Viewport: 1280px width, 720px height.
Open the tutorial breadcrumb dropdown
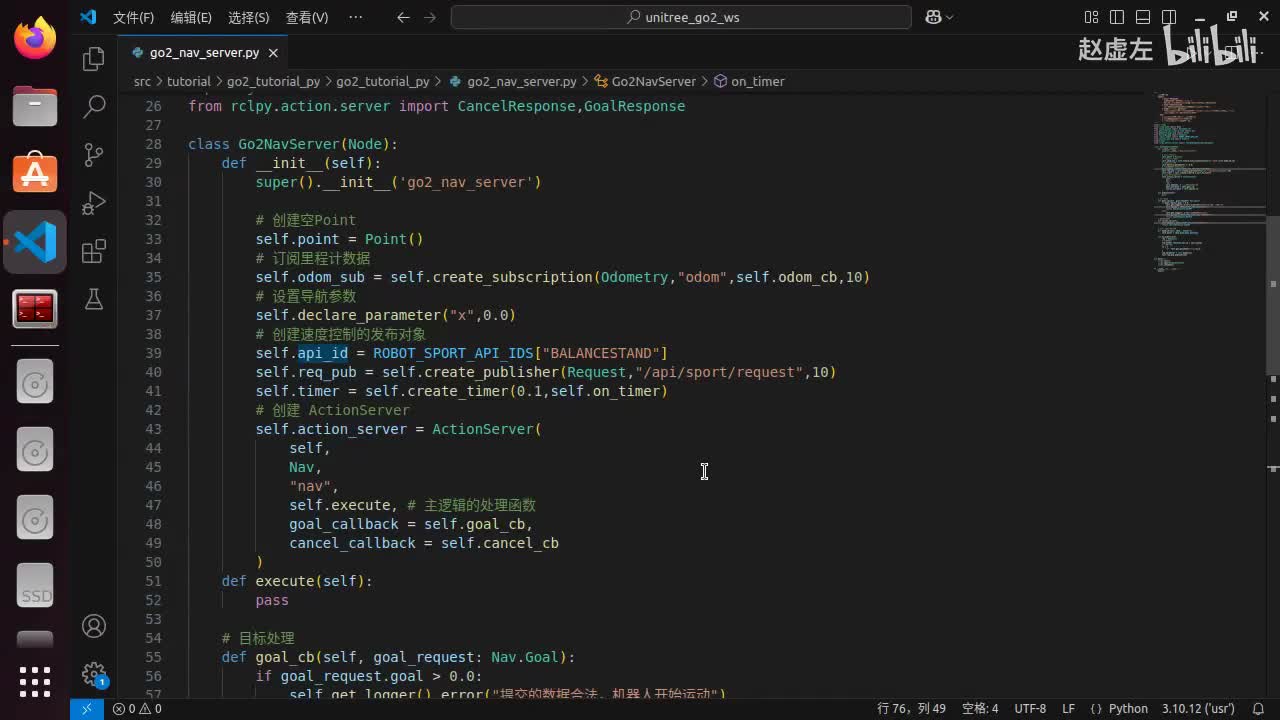(x=188, y=81)
